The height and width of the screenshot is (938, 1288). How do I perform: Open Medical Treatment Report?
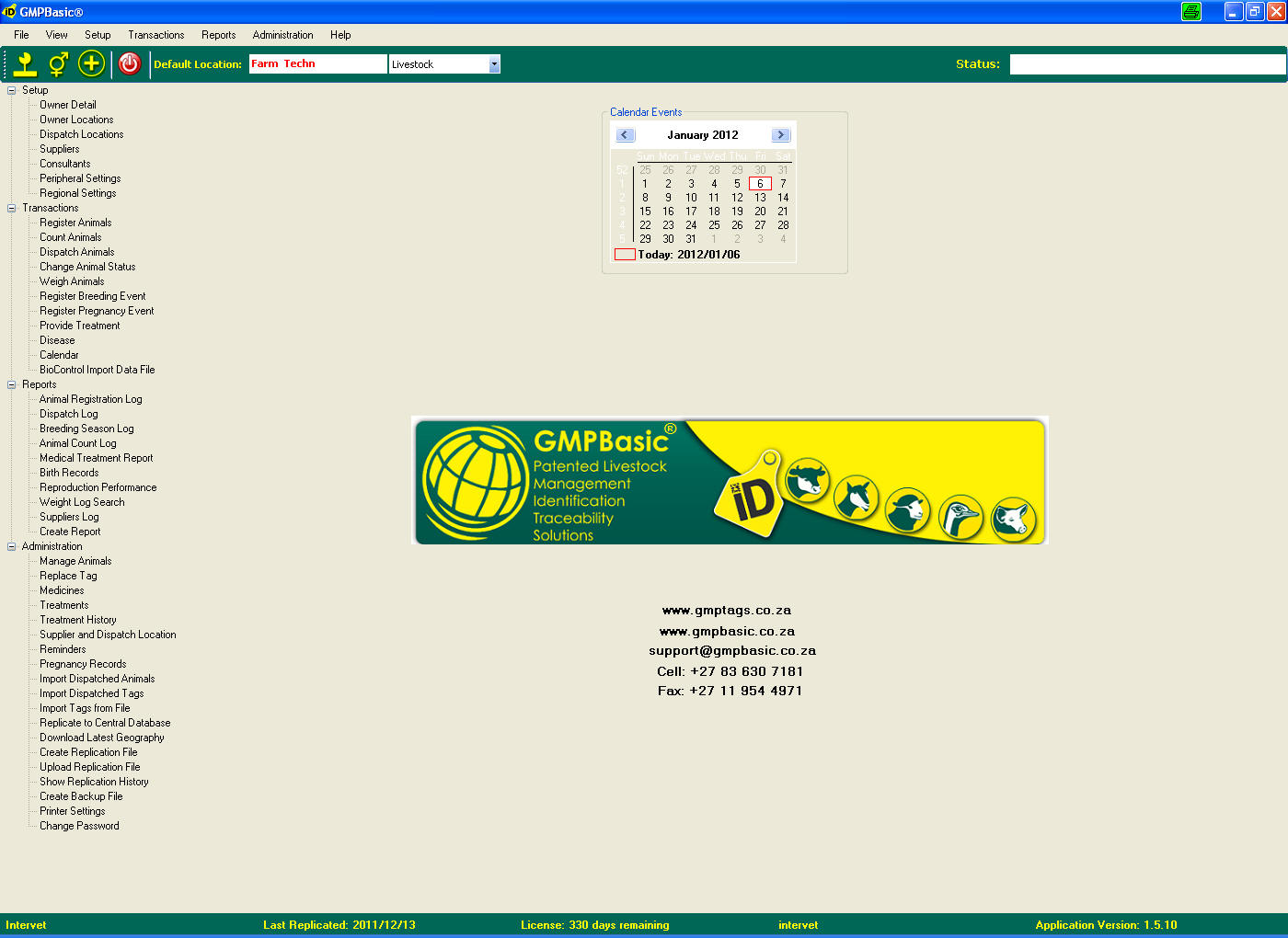tap(96, 458)
